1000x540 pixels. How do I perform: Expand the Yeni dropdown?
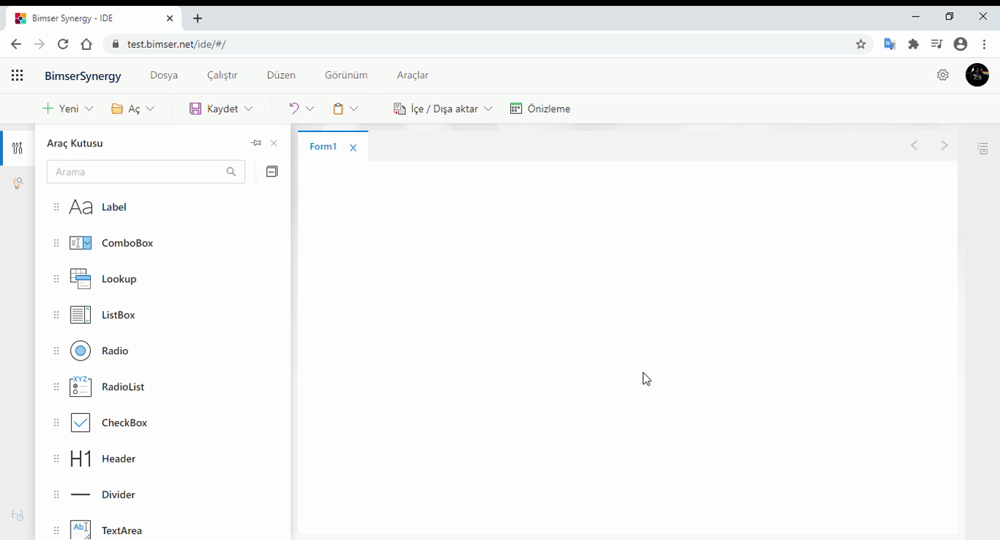tap(89, 109)
